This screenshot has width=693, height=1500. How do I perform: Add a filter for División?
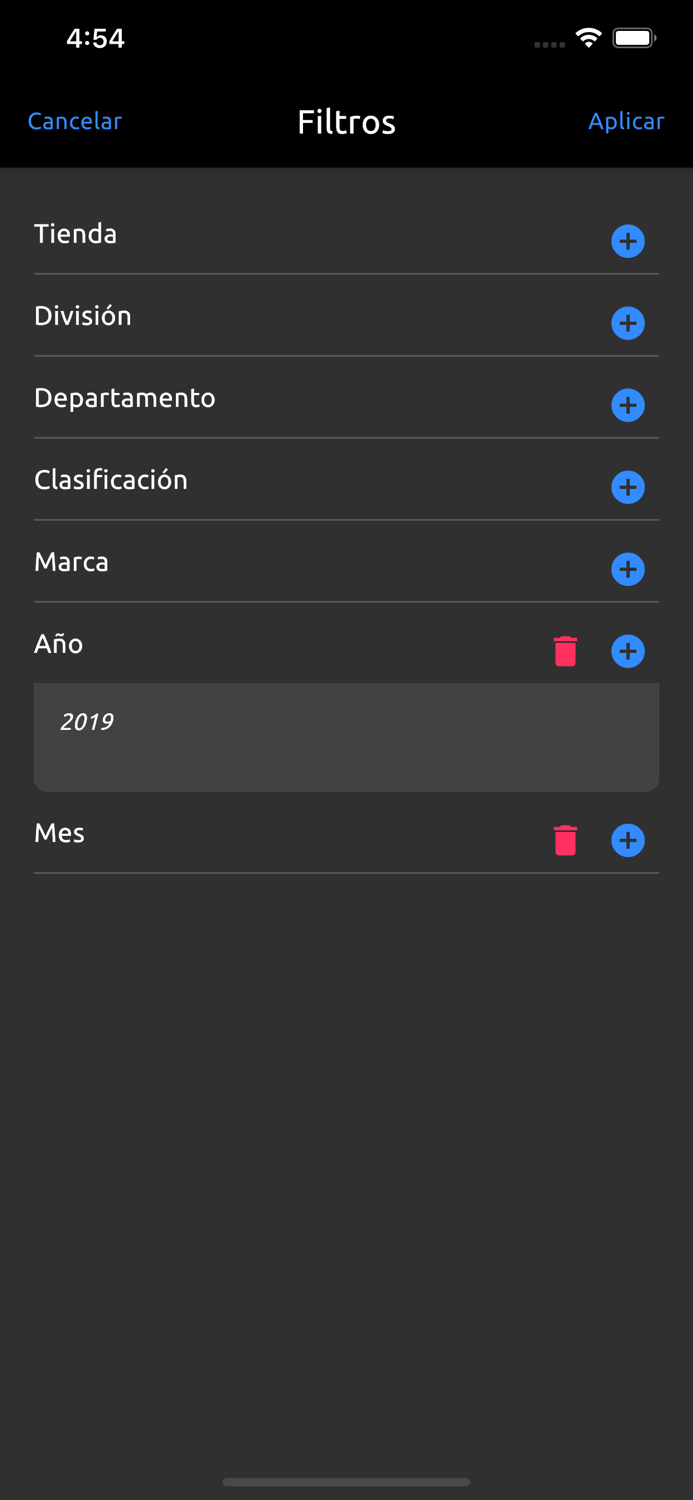point(628,323)
